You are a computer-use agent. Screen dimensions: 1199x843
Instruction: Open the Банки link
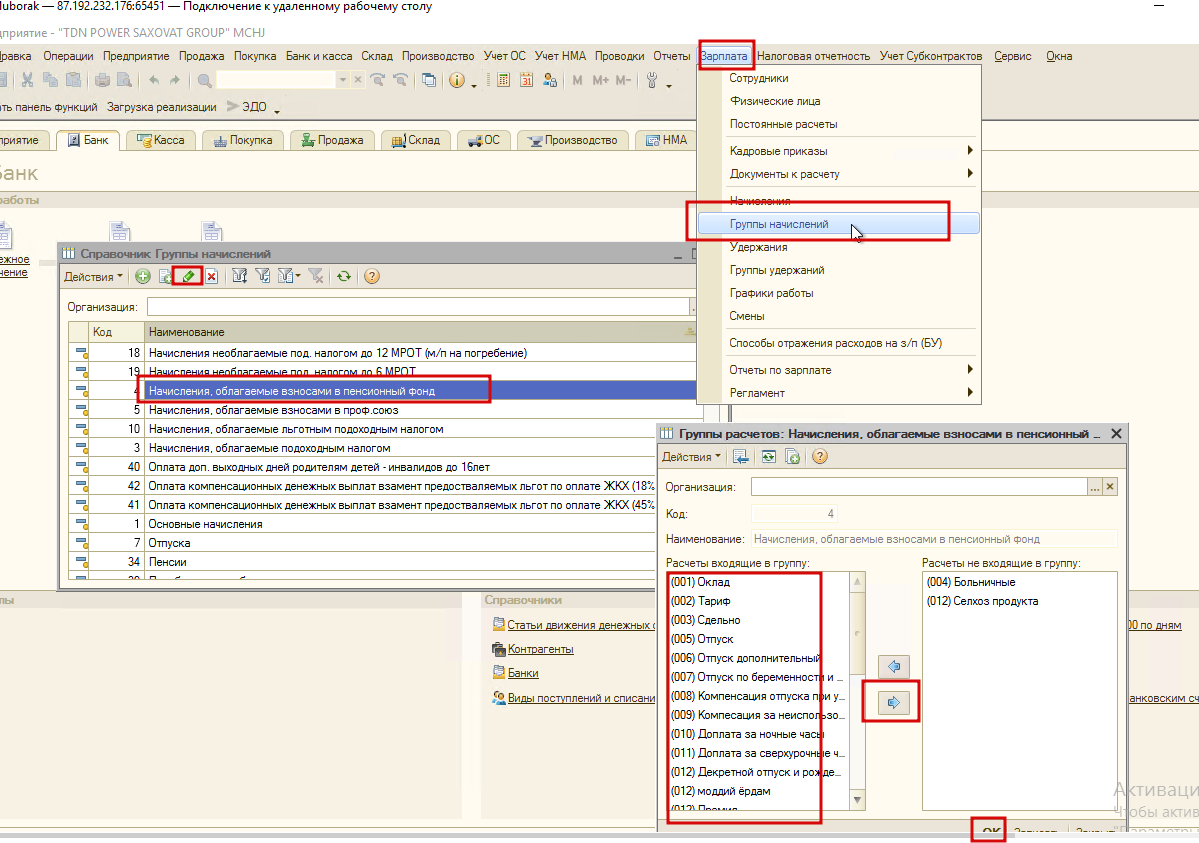pyautogui.click(x=523, y=673)
